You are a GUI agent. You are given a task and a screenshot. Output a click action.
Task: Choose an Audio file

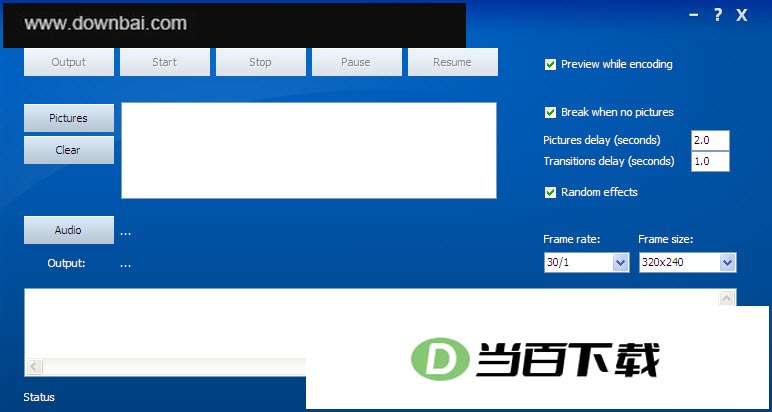tap(68, 230)
